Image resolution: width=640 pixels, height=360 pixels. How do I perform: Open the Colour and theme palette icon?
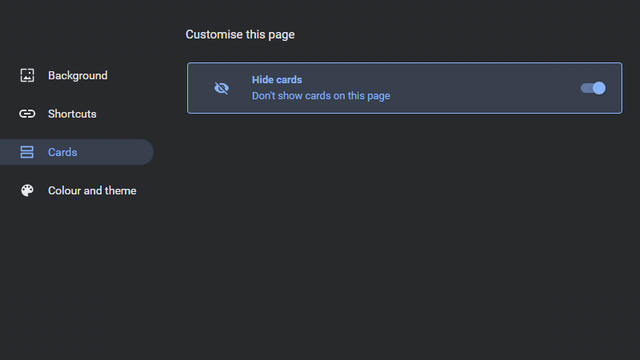click(x=27, y=190)
